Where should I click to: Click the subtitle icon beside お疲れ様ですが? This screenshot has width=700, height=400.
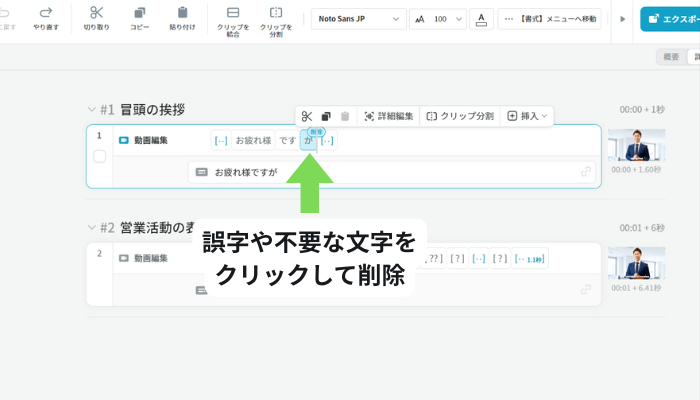202,172
